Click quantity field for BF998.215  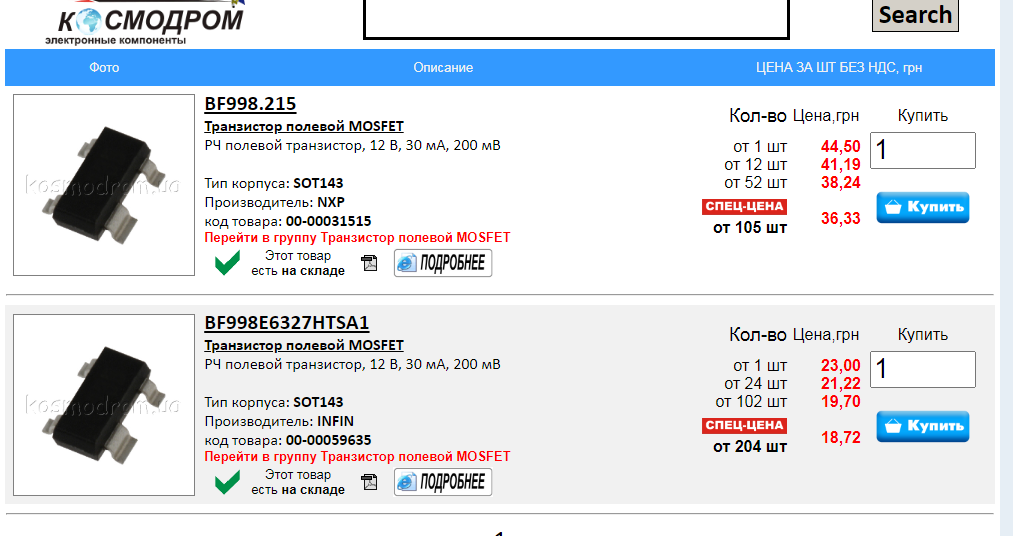point(922,151)
